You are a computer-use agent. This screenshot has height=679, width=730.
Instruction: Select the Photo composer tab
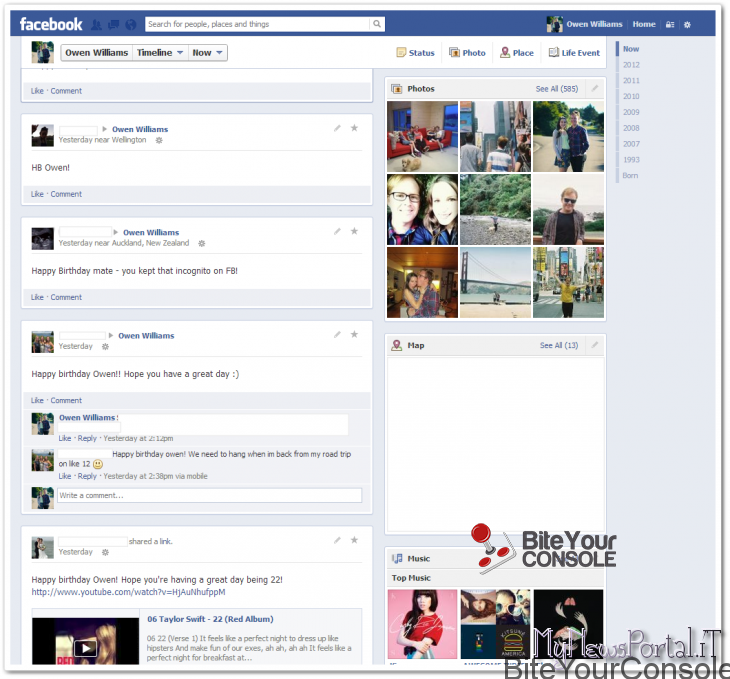coord(467,53)
